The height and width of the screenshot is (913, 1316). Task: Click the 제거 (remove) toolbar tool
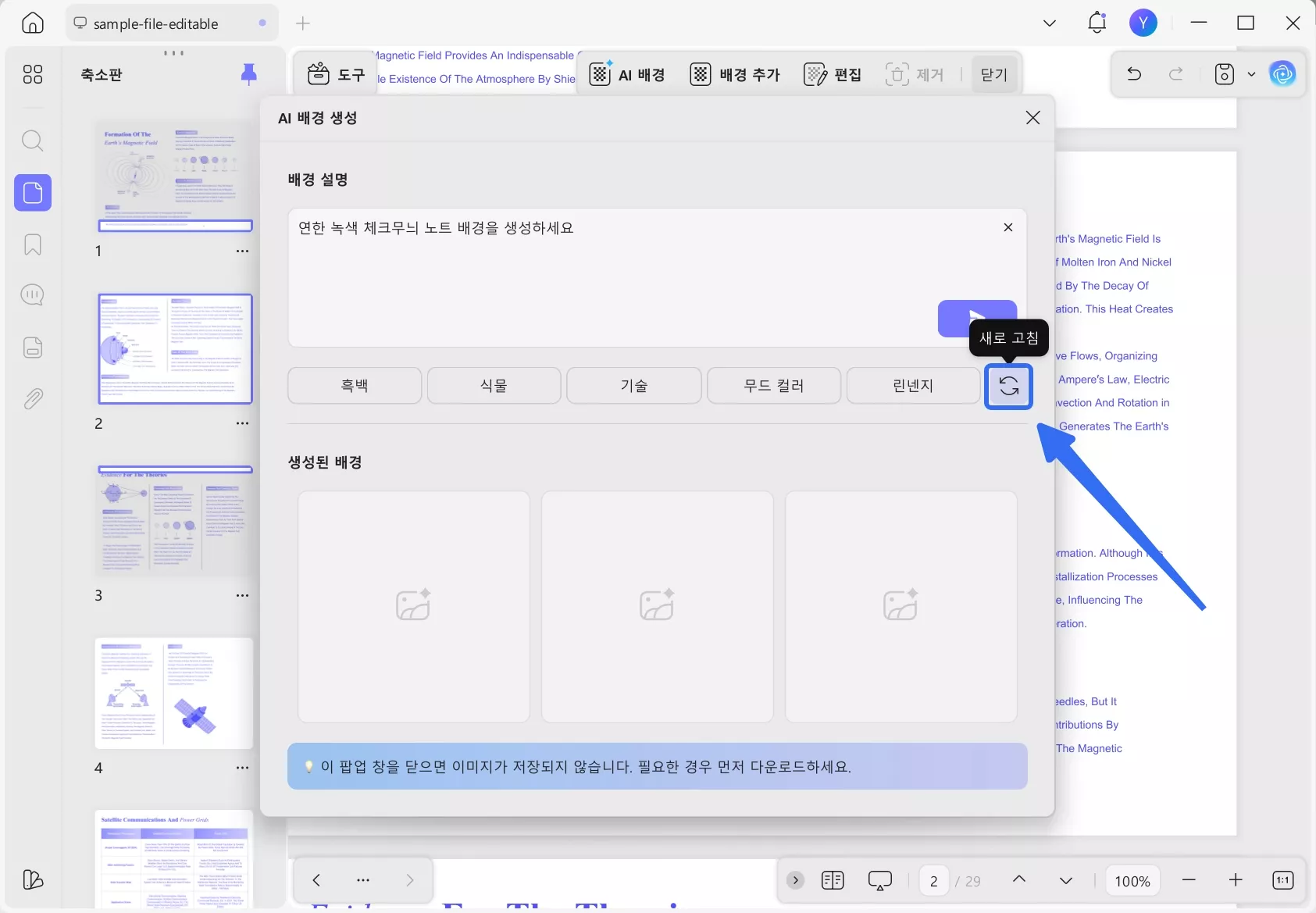coord(916,74)
